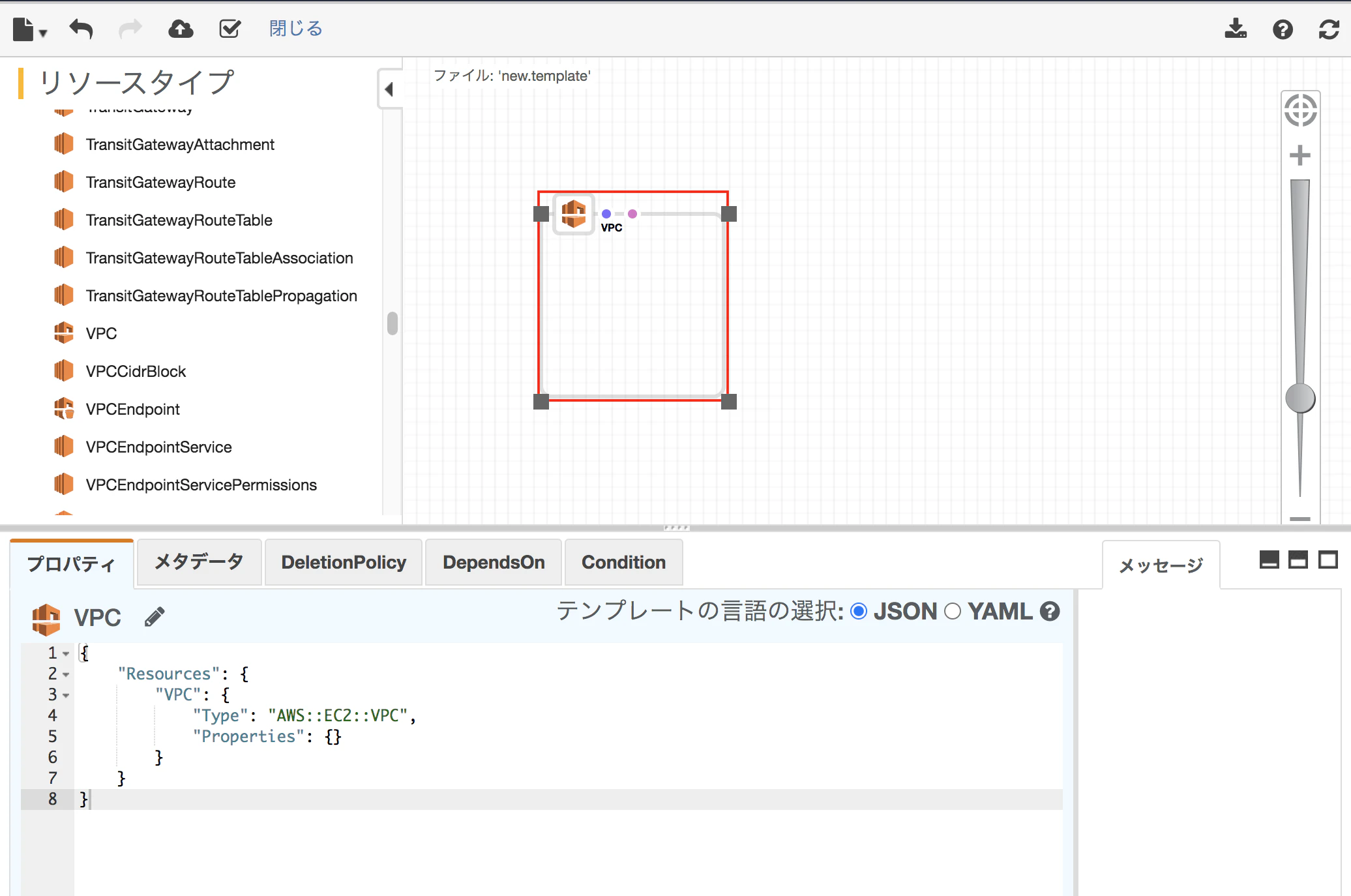1351x896 pixels.
Task: Click the VPC resource icon on canvas
Action: [574, 214]
